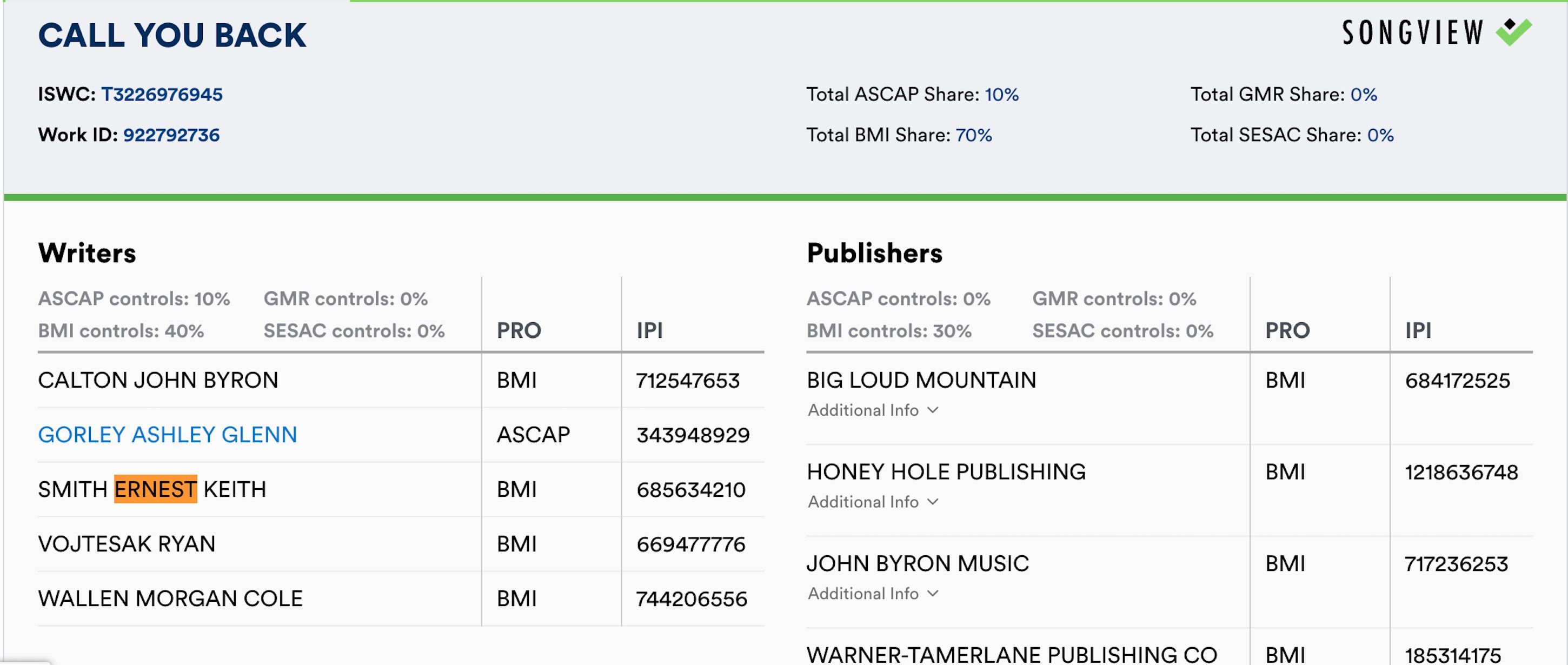Click publishers ASCAP controls: 0% label
This screenshot has height=665, width=1568.
[x=899, y=299]
